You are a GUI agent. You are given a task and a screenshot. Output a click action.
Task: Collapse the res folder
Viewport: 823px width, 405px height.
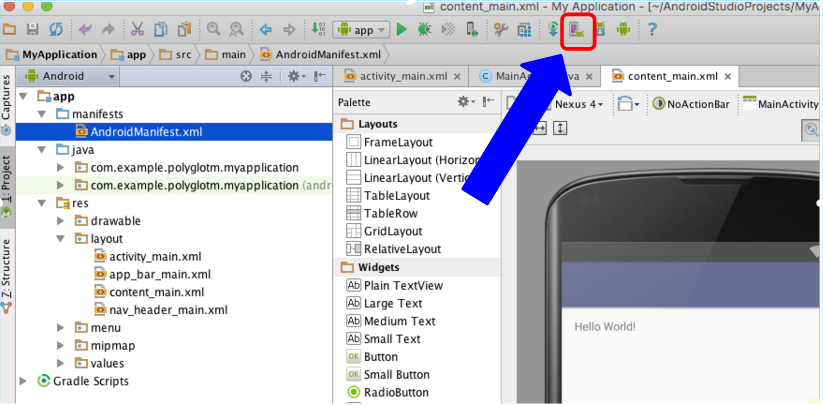pyautogui.click(x=42, y=203)
